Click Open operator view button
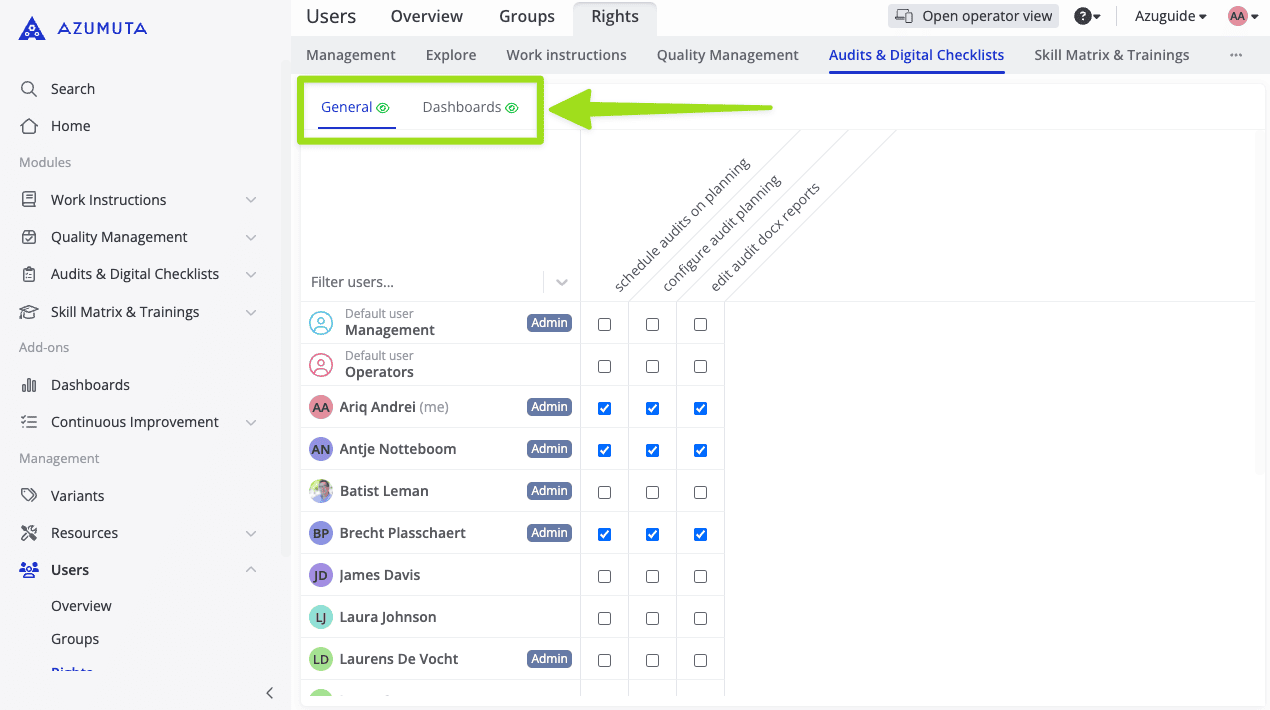 (x=973, y=16)
